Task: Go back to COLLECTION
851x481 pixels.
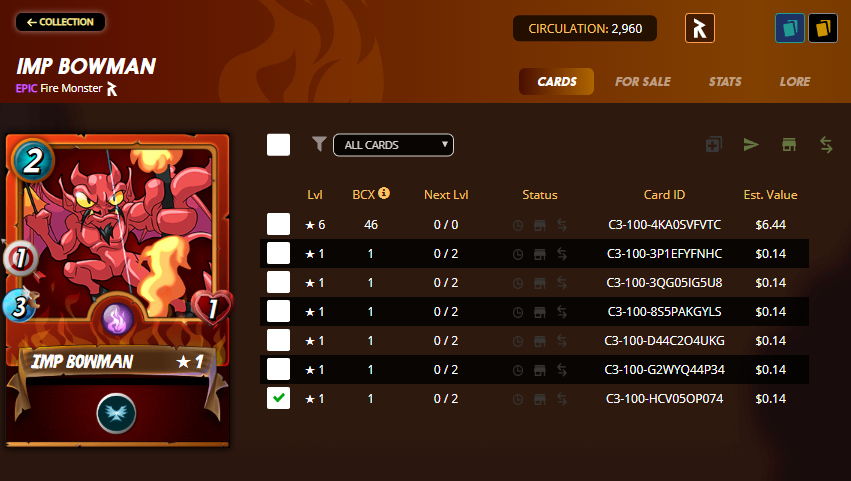Action: point(60,22)
